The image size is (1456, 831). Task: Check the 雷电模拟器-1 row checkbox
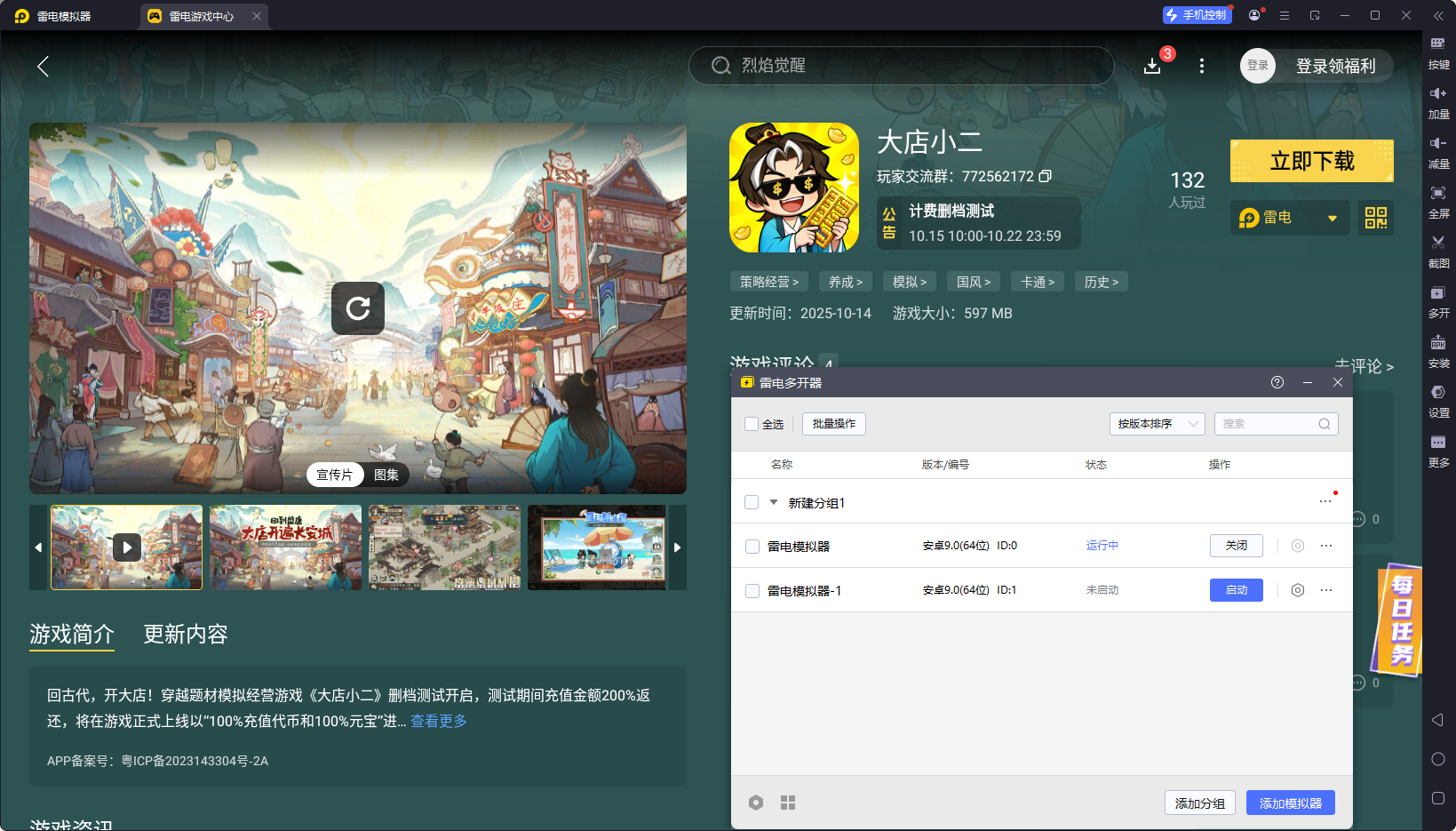(752, 591)
